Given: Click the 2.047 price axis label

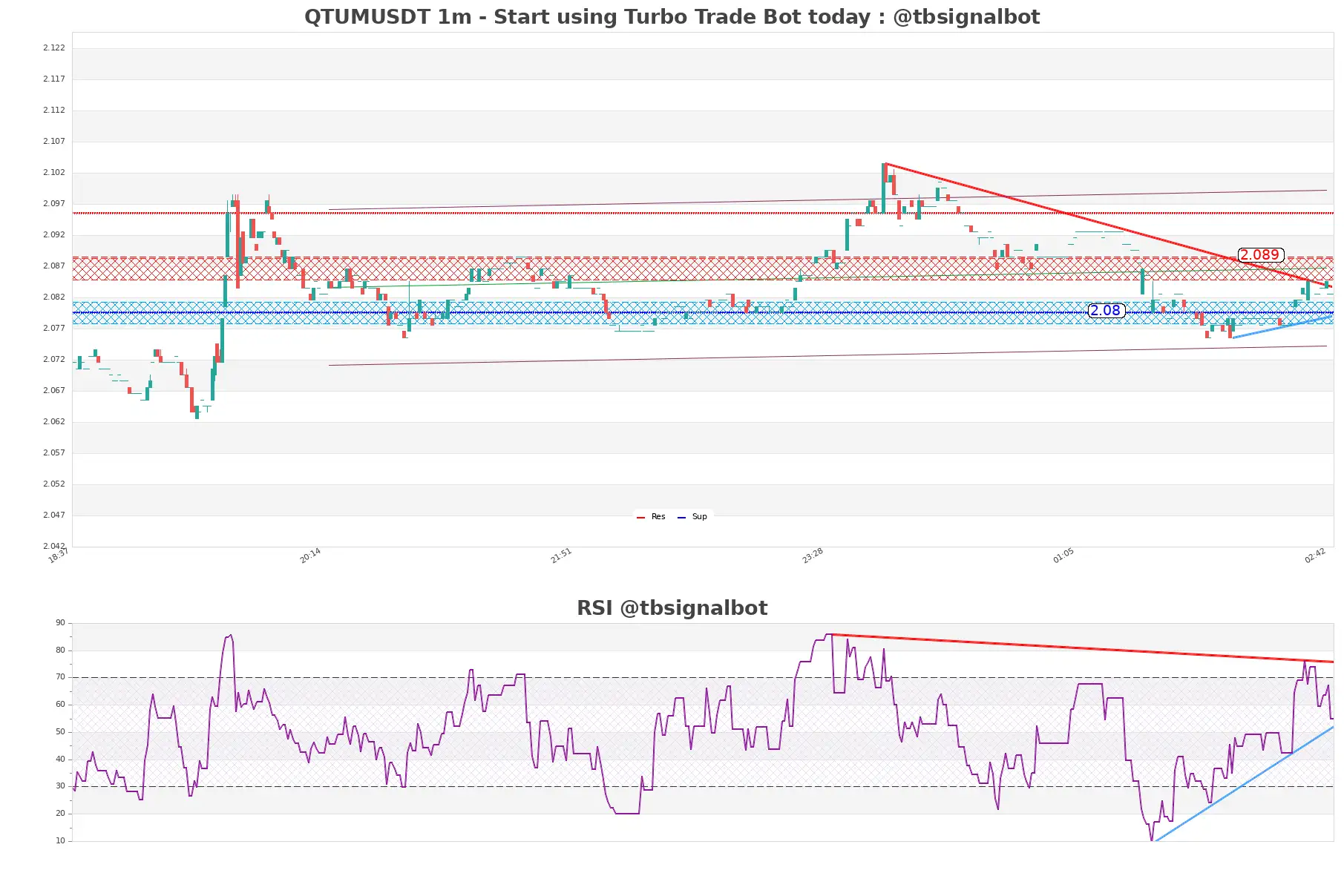Looking at the screenshot, I should tap(53, 515).
